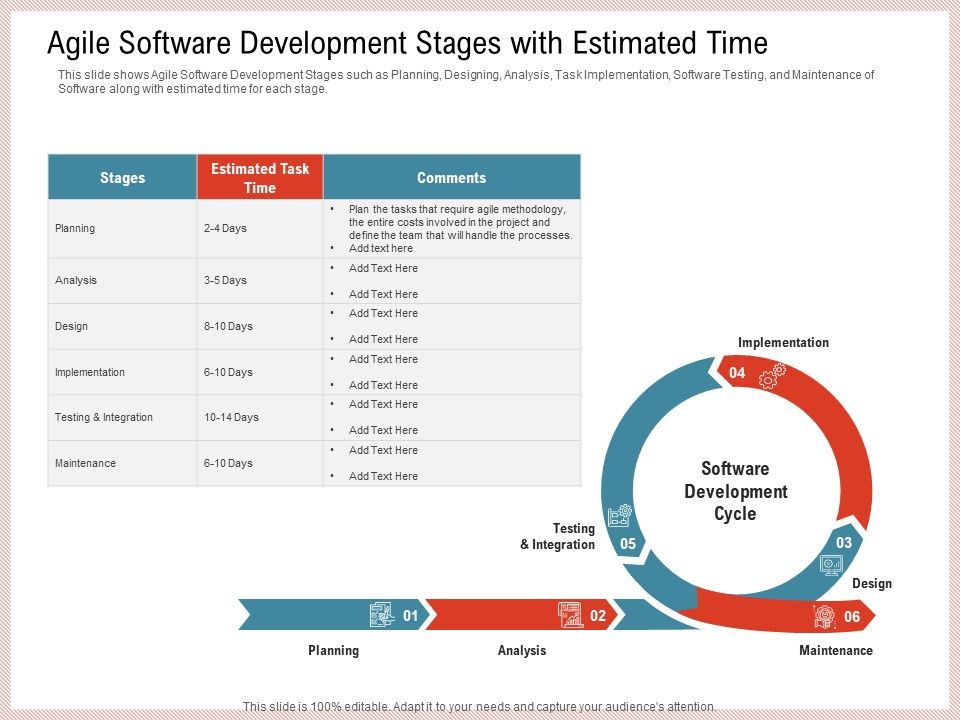The height and width of the screenshot is (720, 960).
Task: Click the Planning comment paragraph text
Action: [x=460, y=222]
